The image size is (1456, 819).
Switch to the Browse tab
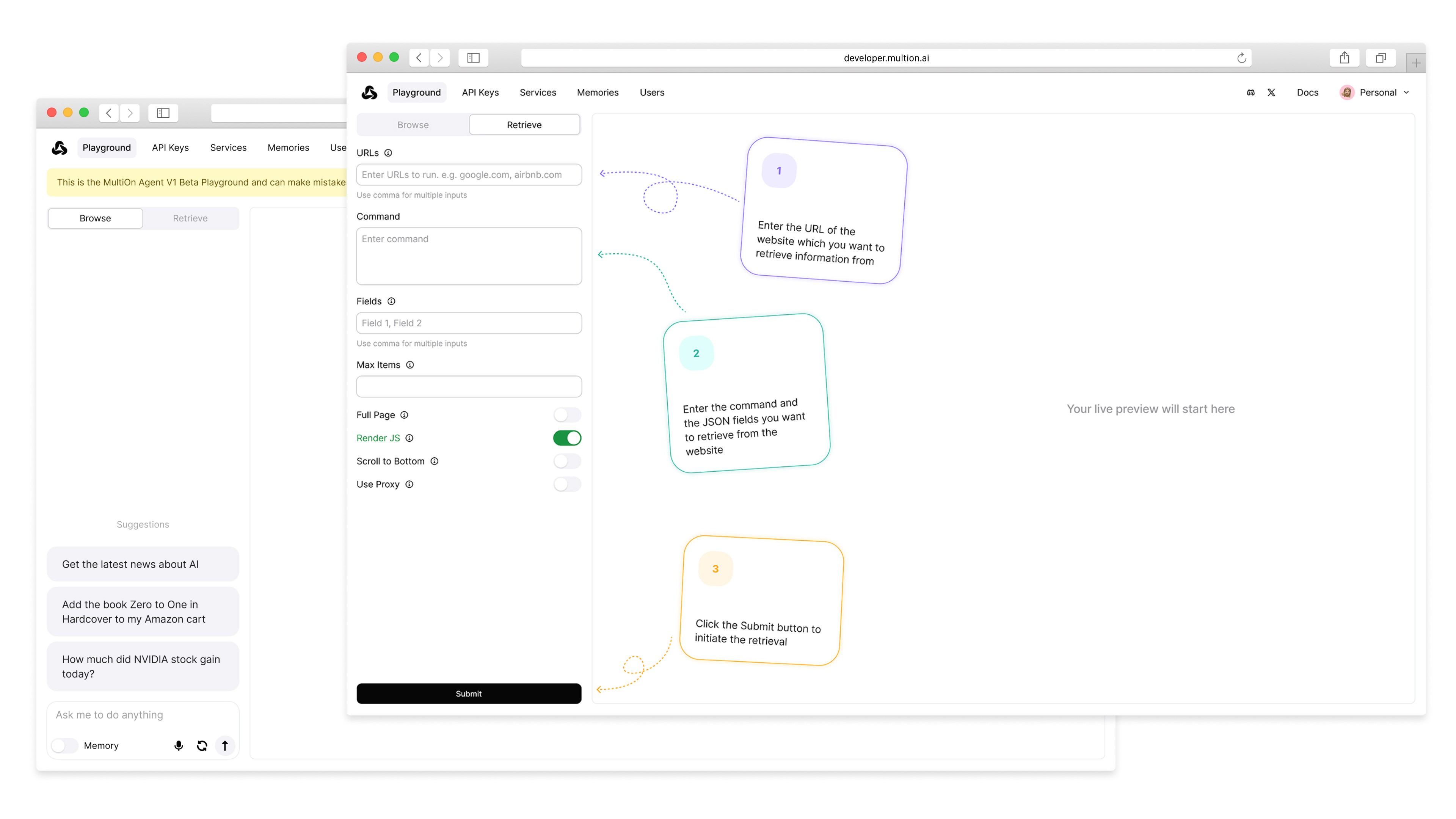[x=413, y=124]
